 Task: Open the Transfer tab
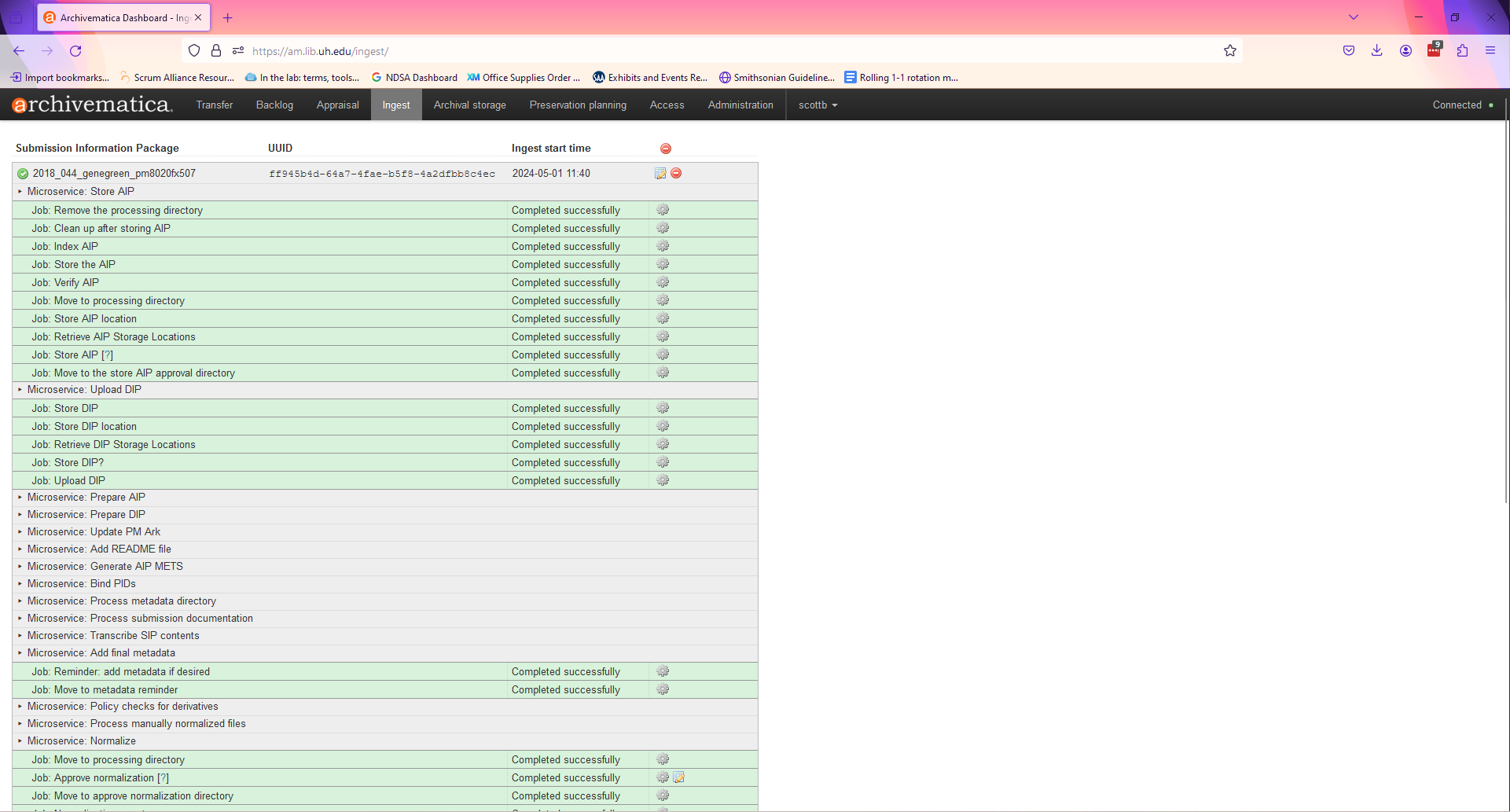pos(215,105)
